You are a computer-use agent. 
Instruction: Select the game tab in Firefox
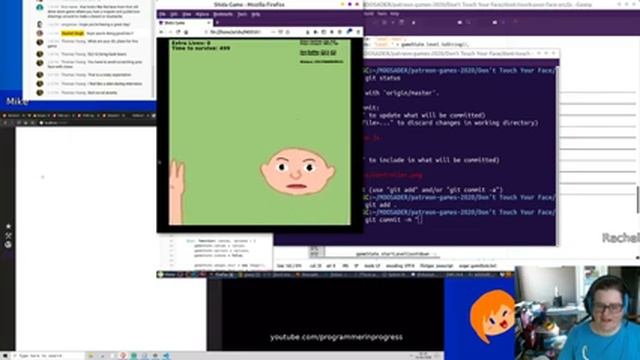point(184,23)
